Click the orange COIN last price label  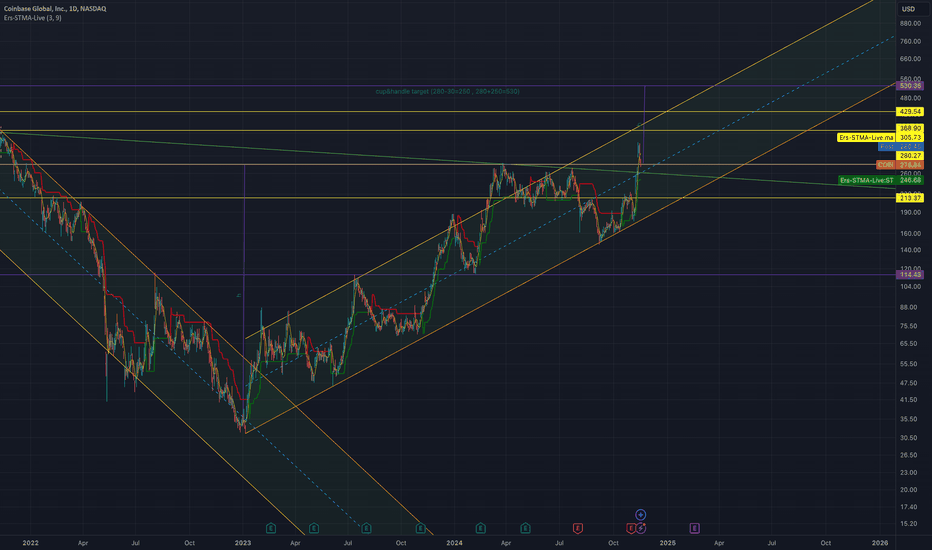(900, 165)
